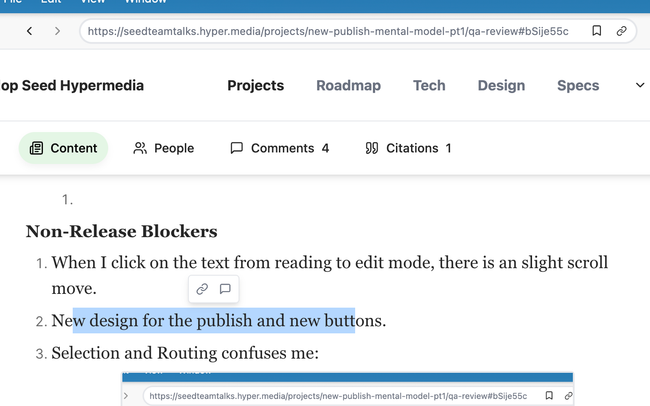This screenshot has width=650, height=406.
Task: View the Comments 4 tab
Action: tap(279, 148)
